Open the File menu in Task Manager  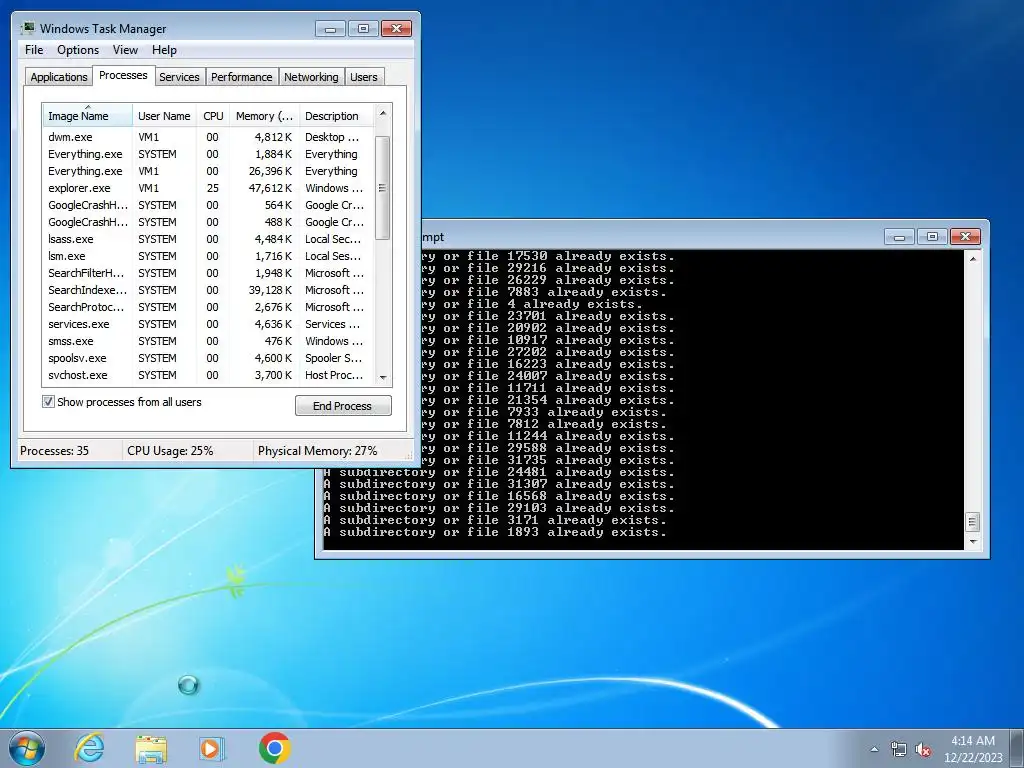pyautogui.click(x=34, y=50)
